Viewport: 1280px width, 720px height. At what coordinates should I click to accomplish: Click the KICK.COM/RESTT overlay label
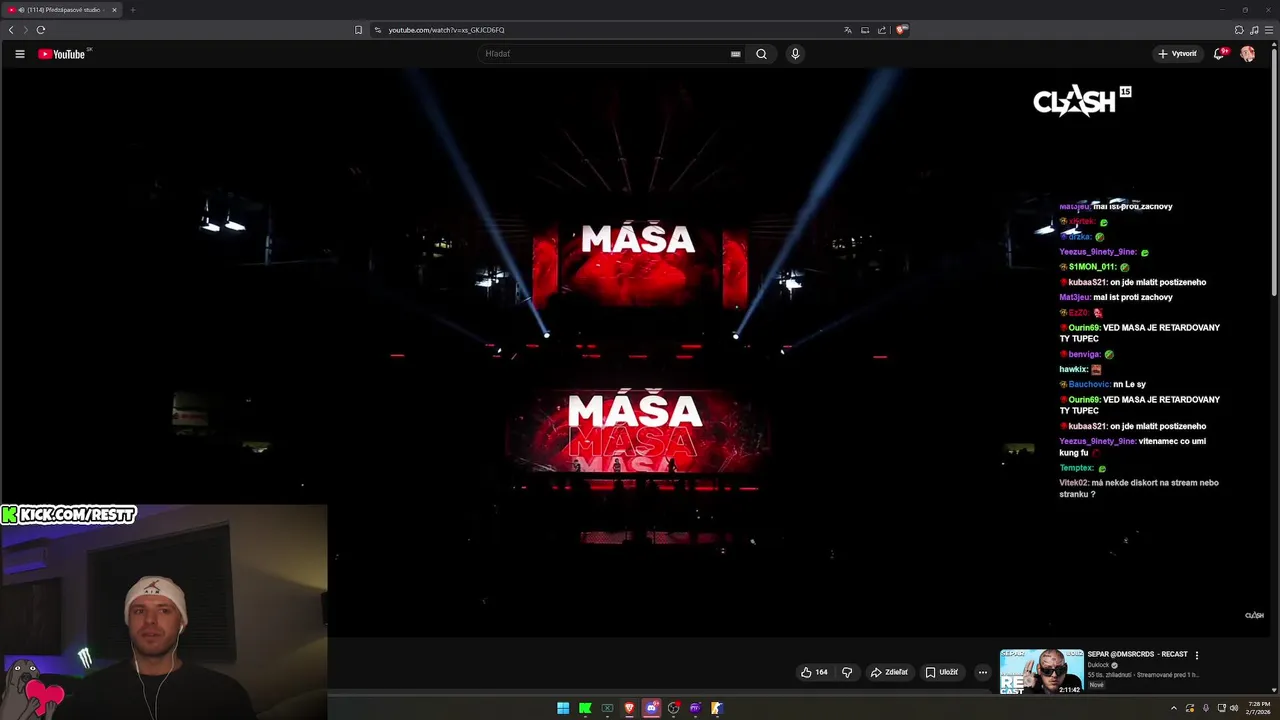pyautogui.click(x=68, y=515)
